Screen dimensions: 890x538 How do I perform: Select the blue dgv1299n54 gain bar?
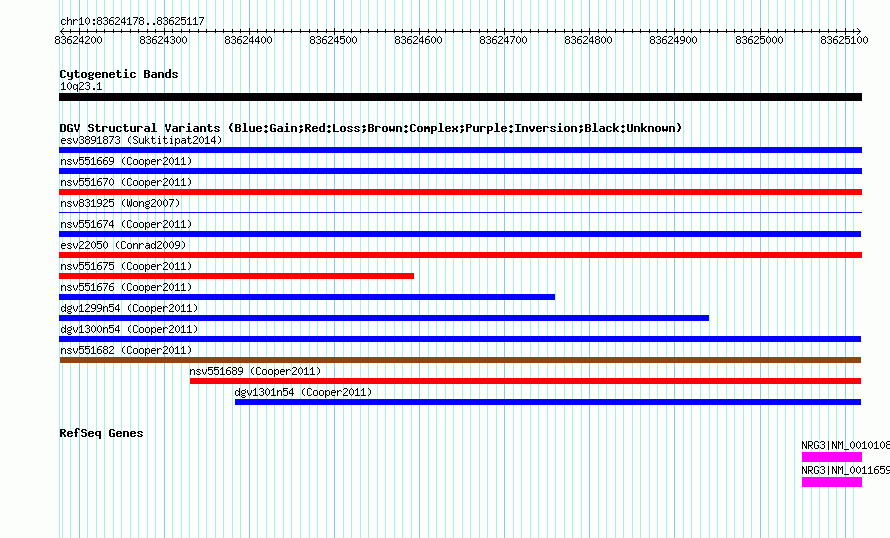(384, 318)
